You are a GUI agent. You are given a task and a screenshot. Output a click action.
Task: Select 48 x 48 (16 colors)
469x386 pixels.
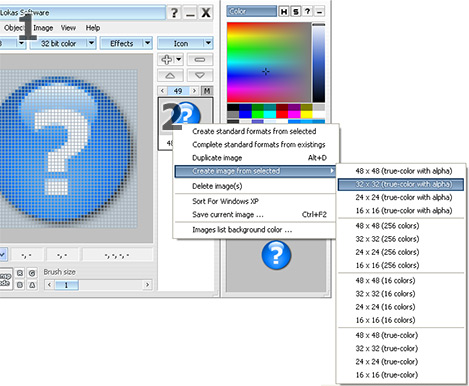401,280
